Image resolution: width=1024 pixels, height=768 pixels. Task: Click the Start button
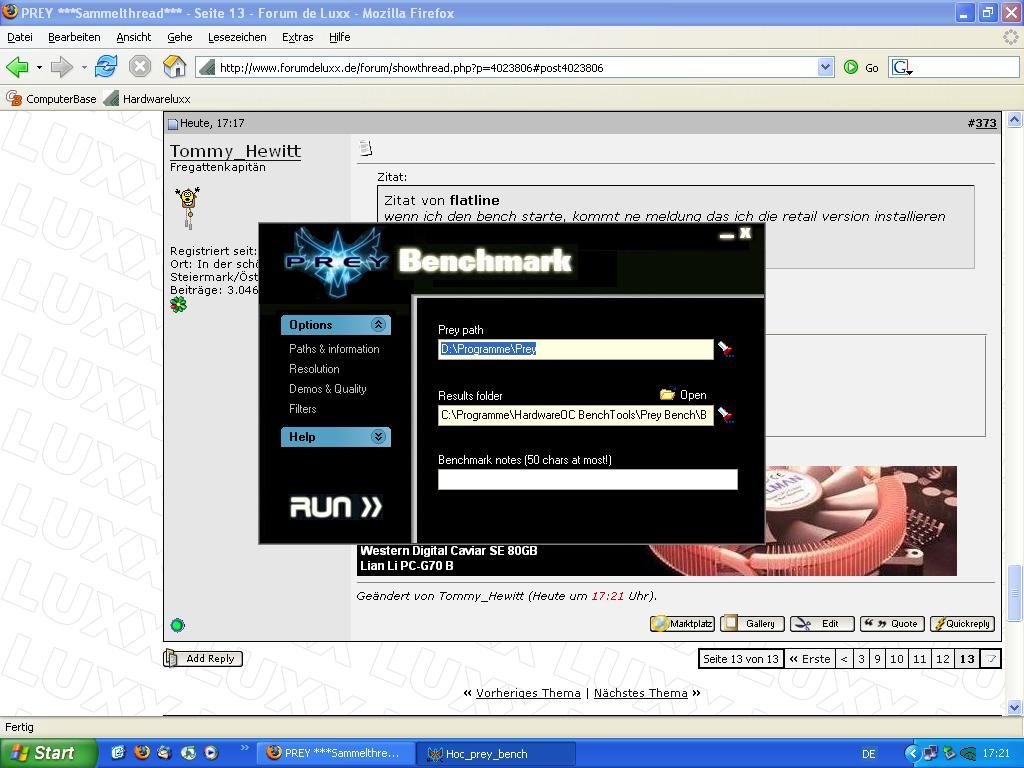(x=48, y=753)
